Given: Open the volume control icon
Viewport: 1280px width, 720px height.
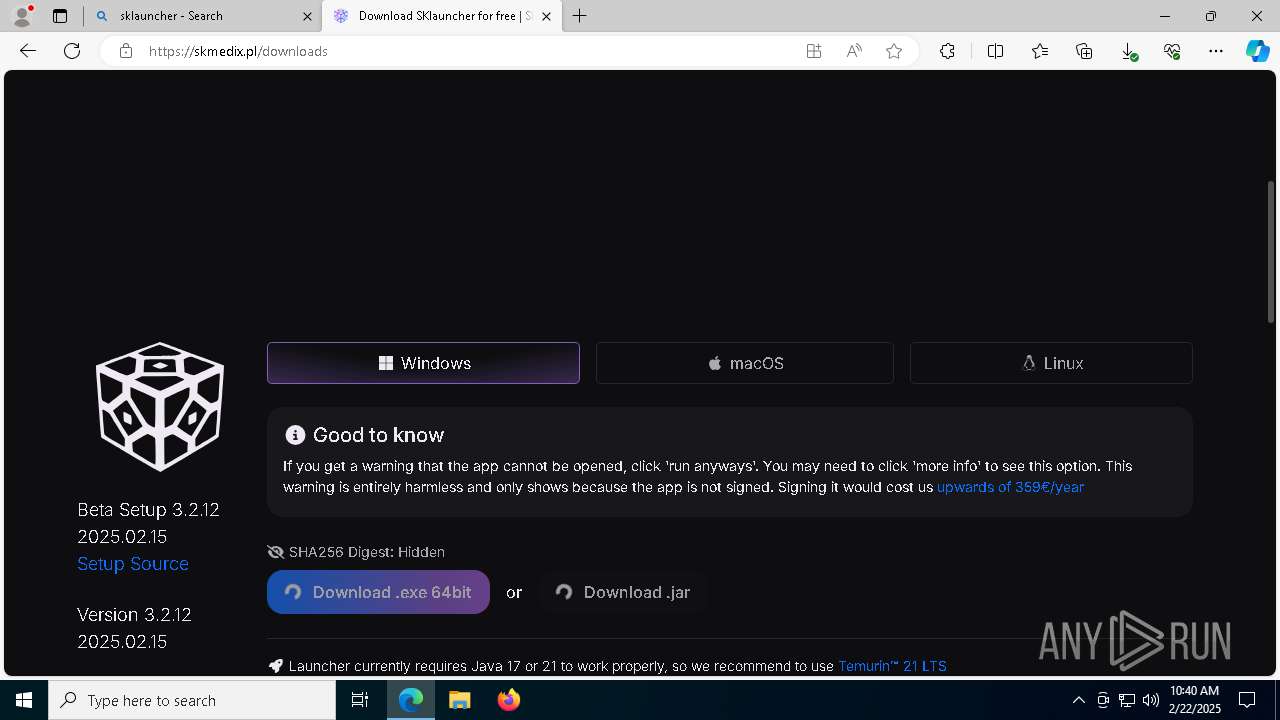Looking at the screenshot, I should (1151, 700).
